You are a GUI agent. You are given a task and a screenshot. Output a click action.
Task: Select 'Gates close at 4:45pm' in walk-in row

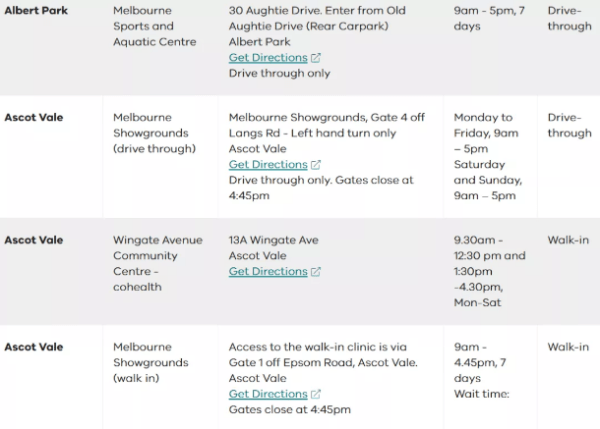coord(290,410)
